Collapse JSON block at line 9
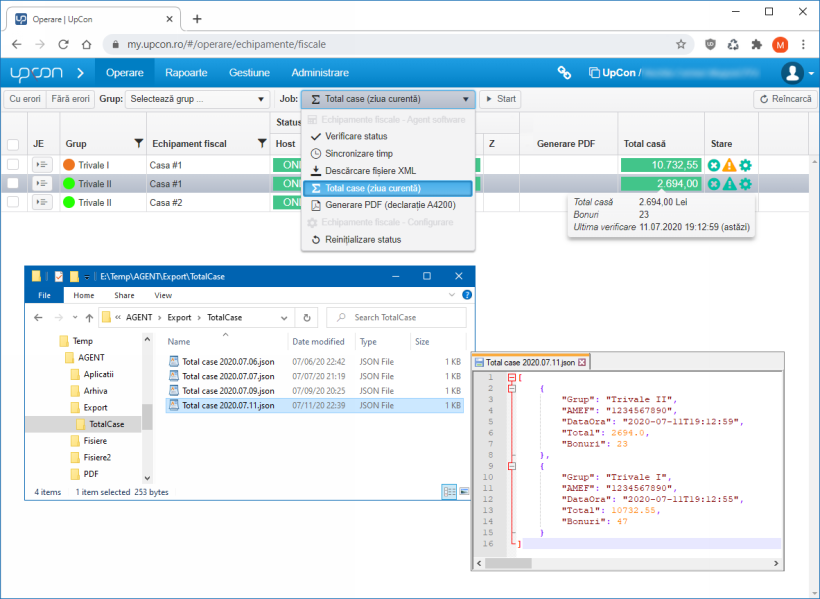The width and height of the screenshot is (820, 599). click(512, 466)
